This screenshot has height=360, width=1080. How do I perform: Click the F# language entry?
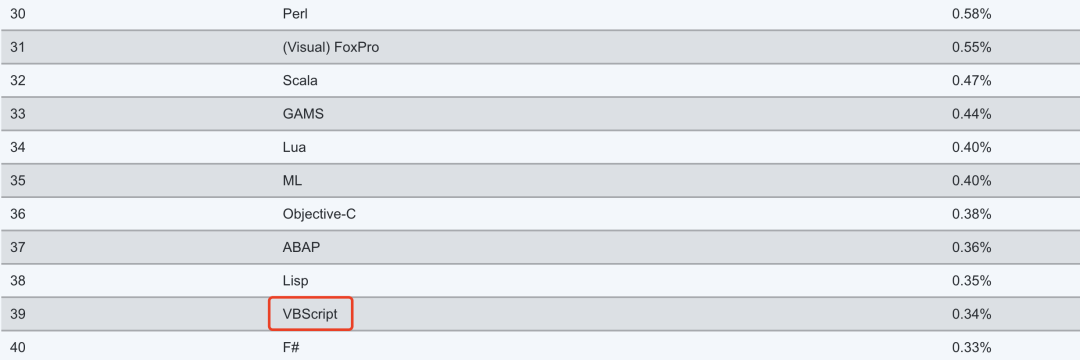pyautogui.click(x=291, y=348)
